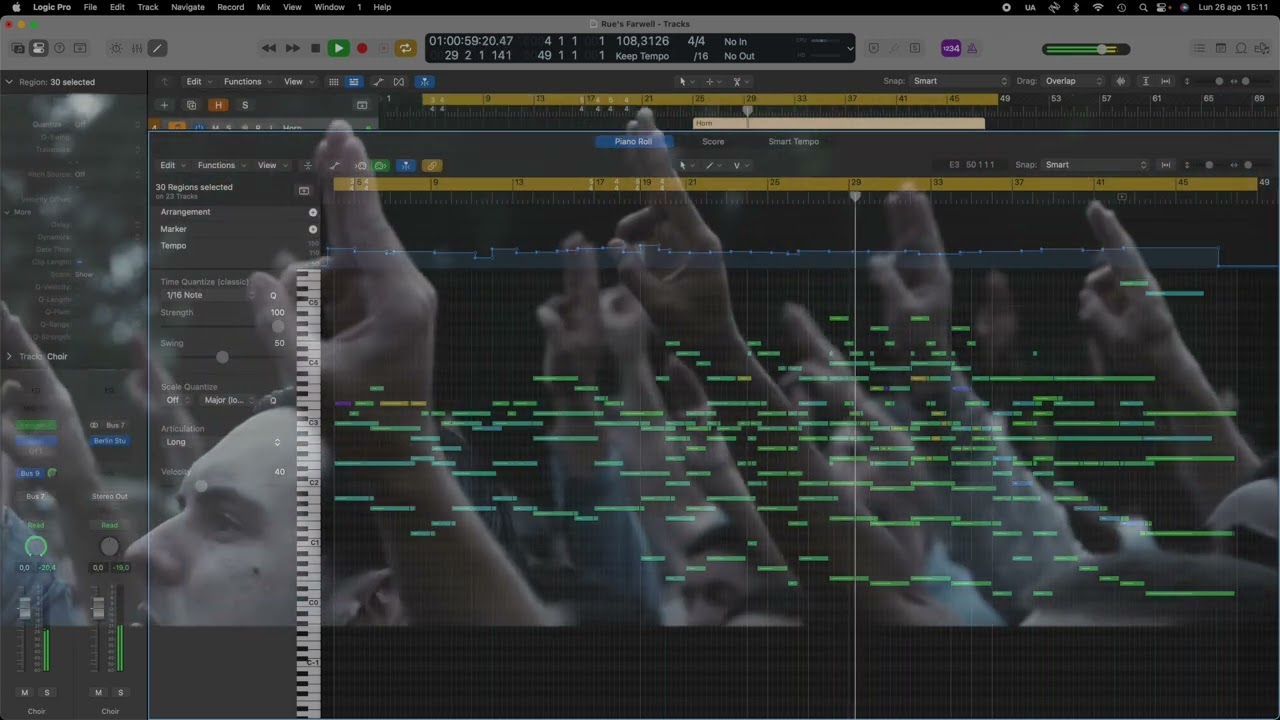
Task: Open the Navigate menu
Action: [x=188, y=7]
